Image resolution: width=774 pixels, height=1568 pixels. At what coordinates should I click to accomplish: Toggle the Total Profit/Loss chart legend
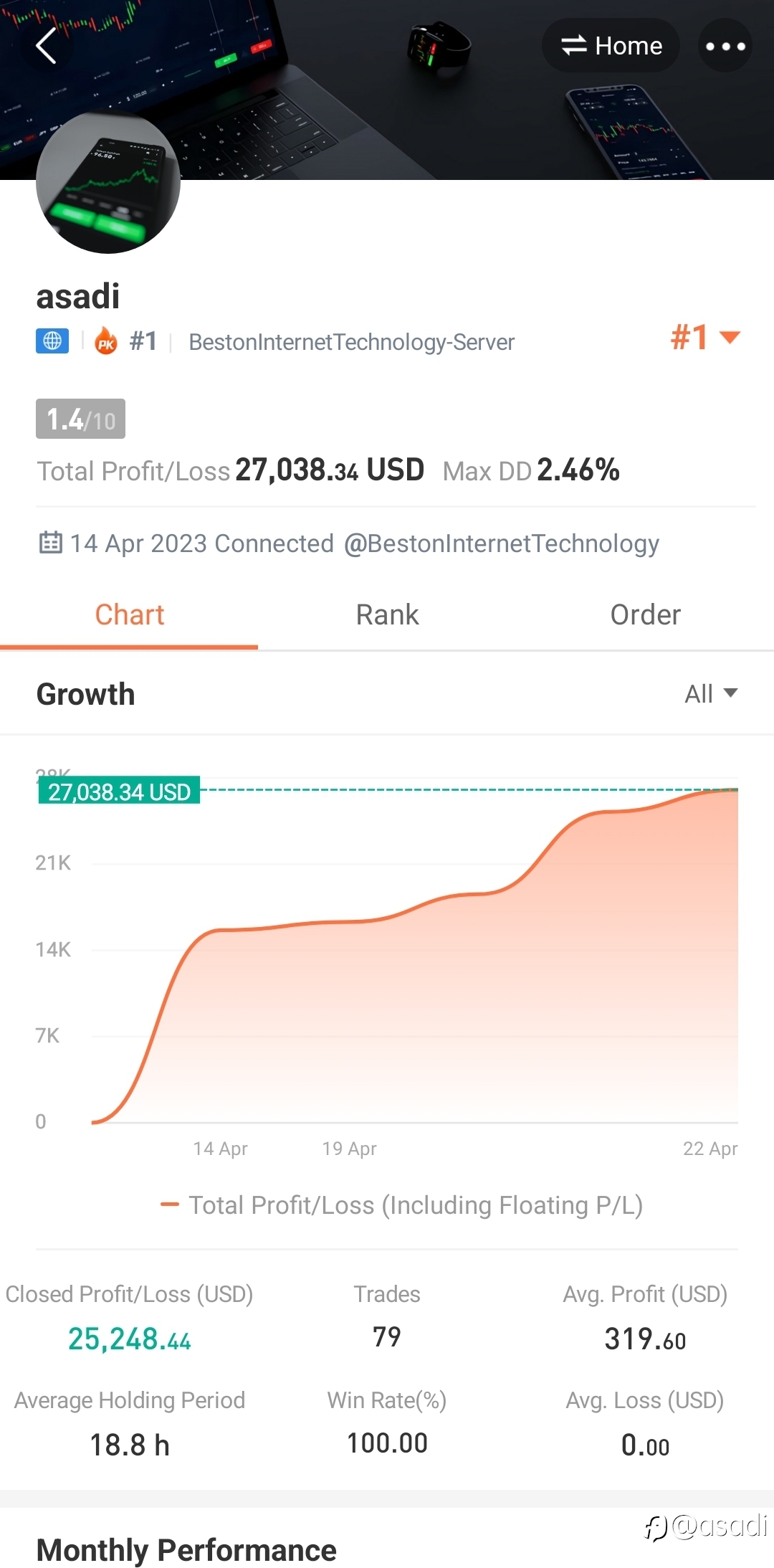click(401, 1205)
